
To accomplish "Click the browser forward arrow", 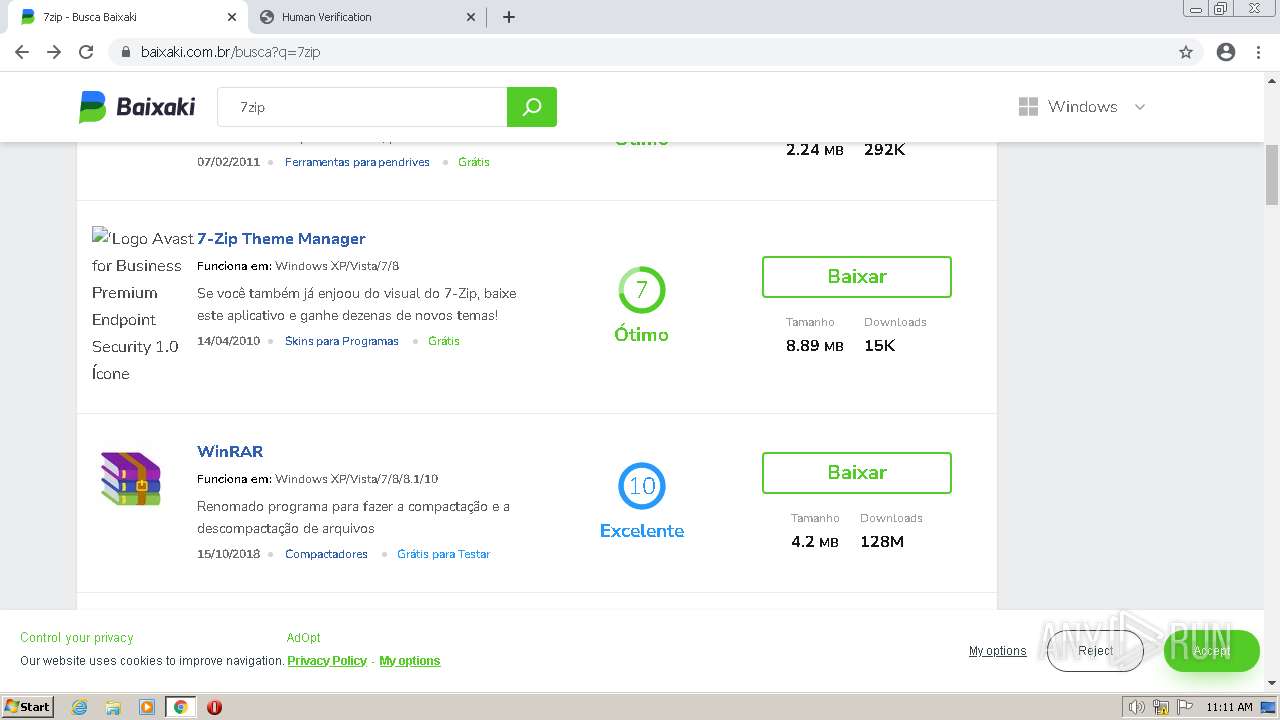I will [x=54, y=52].
